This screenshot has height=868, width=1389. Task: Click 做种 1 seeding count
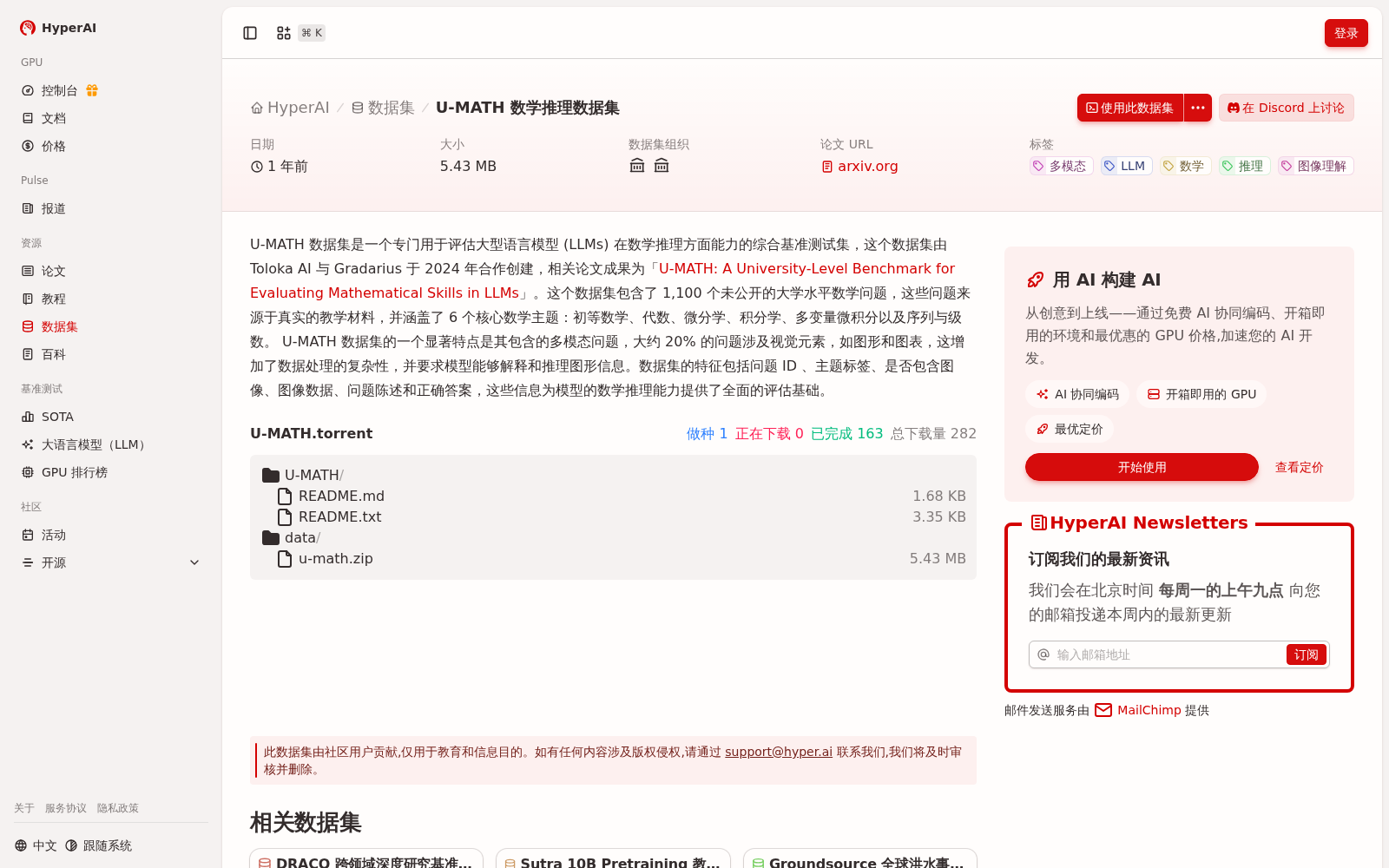(x=707, y=433)
